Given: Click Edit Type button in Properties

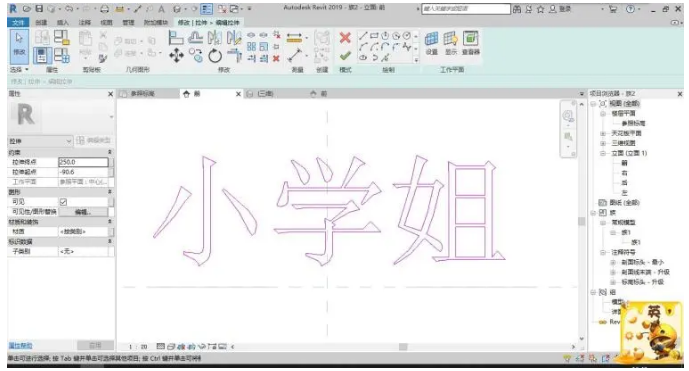Looking at the screenshot, I should click(x=94, y=141).
